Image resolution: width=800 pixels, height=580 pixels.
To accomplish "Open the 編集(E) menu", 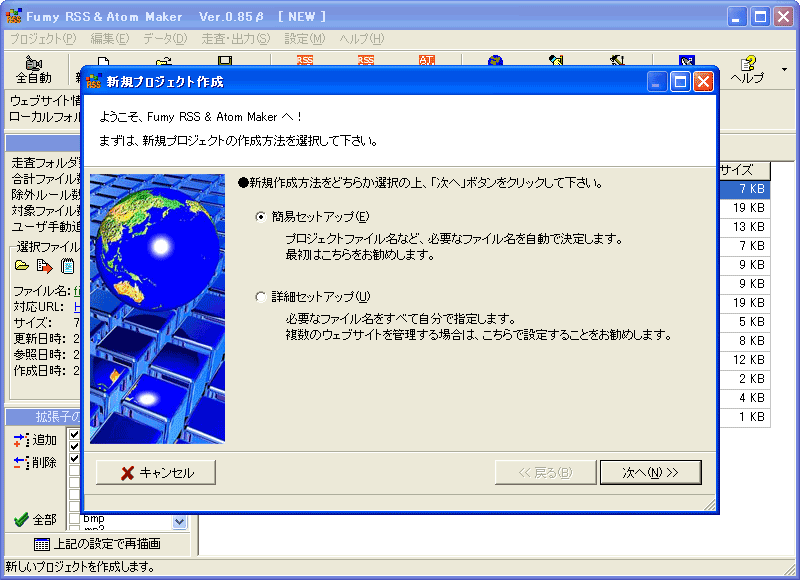I will coord(110,39).
